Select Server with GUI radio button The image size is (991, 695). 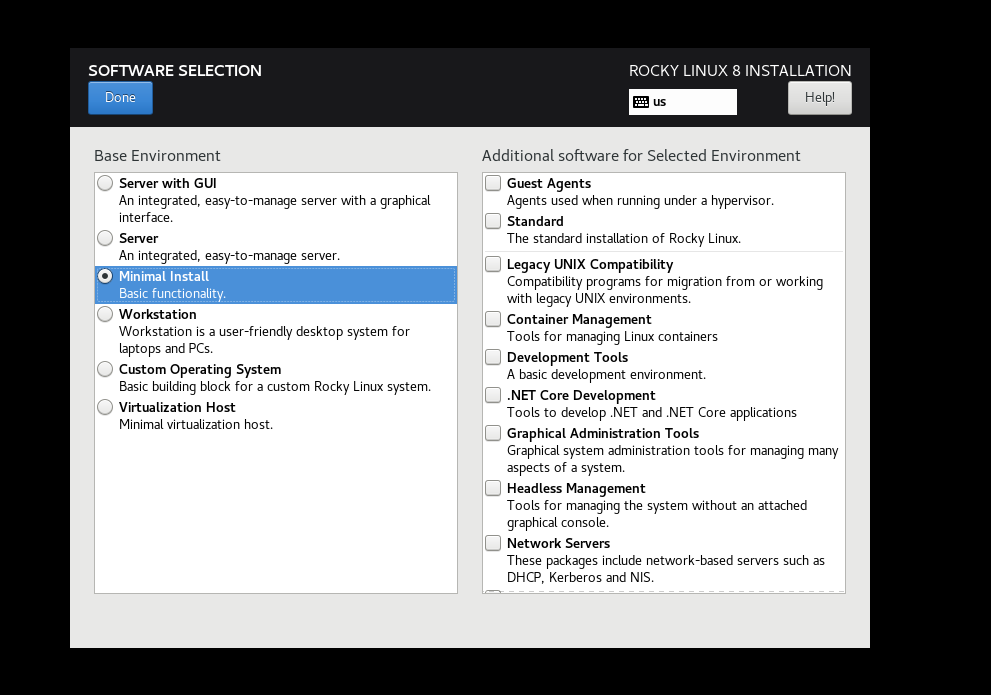click(105, 183)
